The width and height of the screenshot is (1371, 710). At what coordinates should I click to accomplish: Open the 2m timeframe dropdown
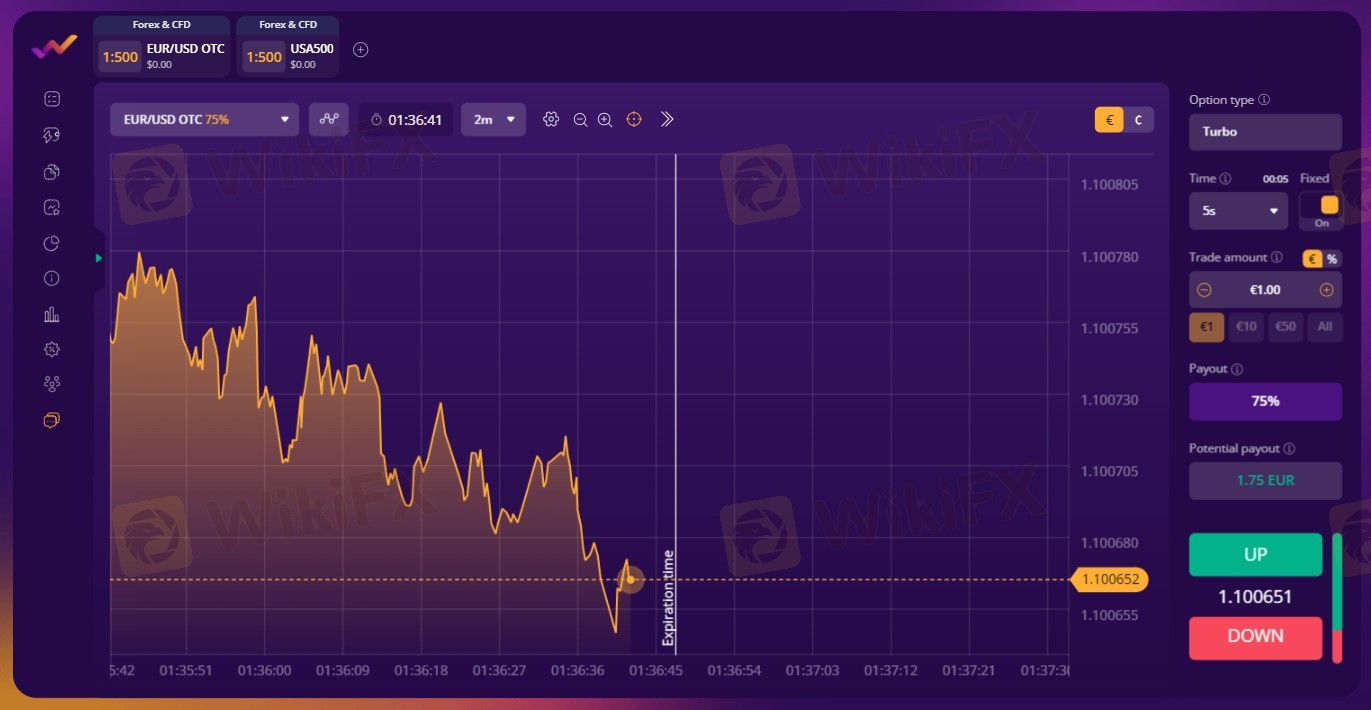click(x=493, y=119)
